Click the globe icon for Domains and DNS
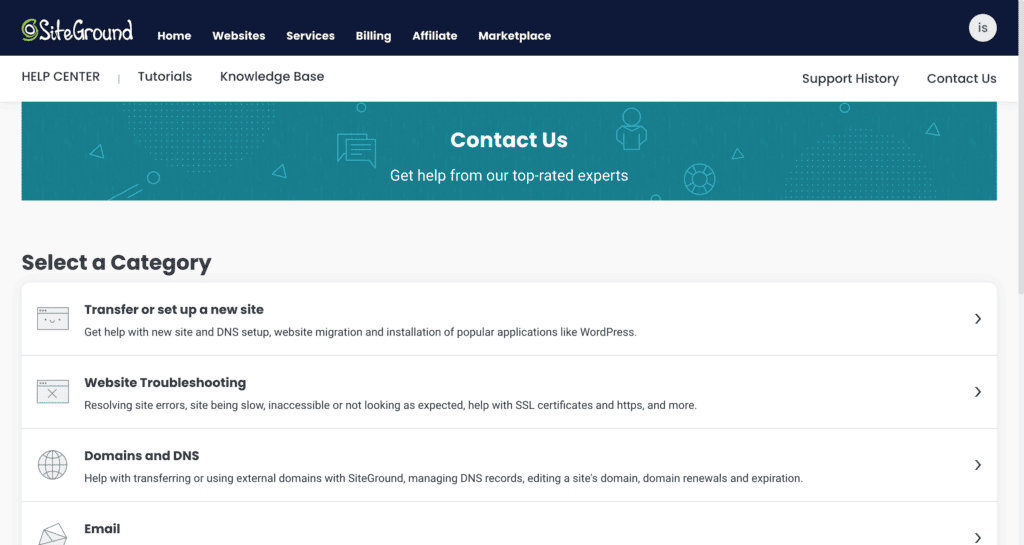The width and height of the screenshot is (1024, 545). pyautogui.click(x=52, y=465)
